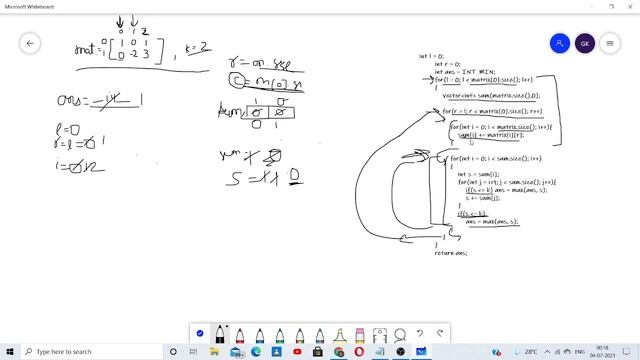
Task: Open Opera browser from taskbar
Action: click(359, 351)
